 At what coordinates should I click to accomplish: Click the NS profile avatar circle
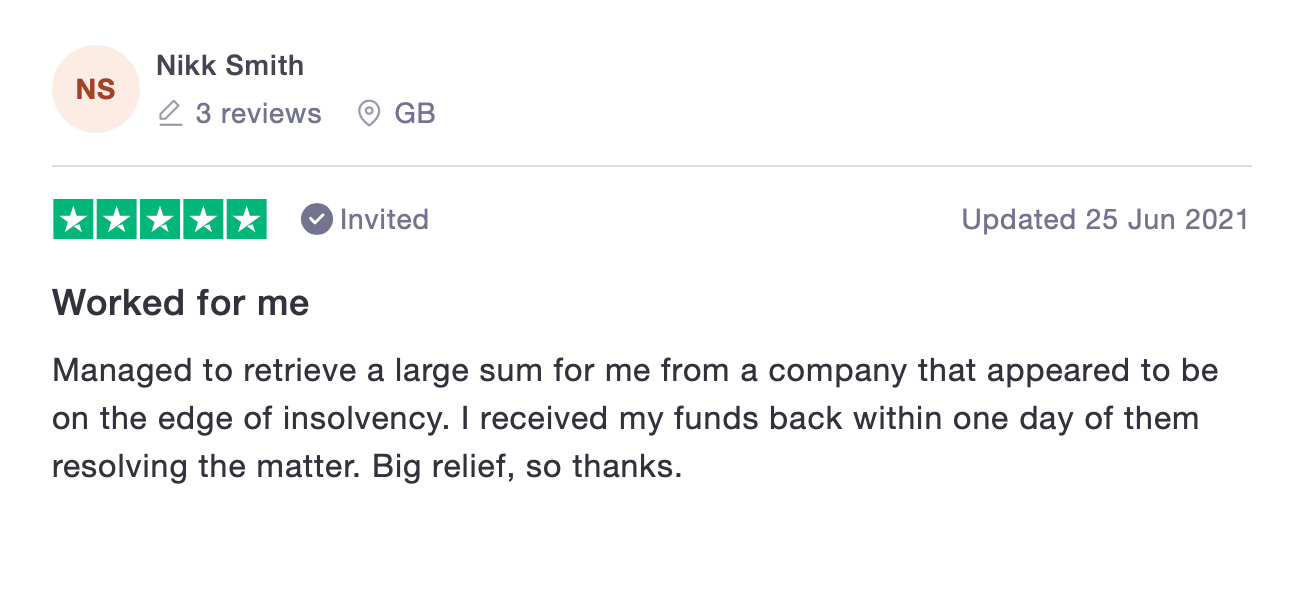point(96,89)
